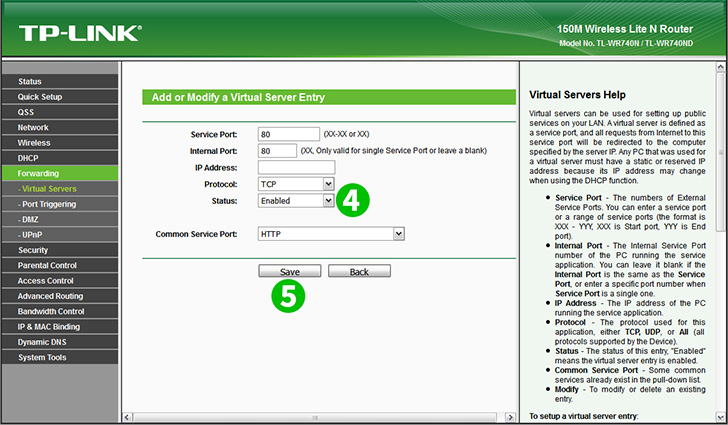Open IP & MAC Binding in the sidebar
The width and height of the screenshot is (728, 425).
(x=60, y=327)
